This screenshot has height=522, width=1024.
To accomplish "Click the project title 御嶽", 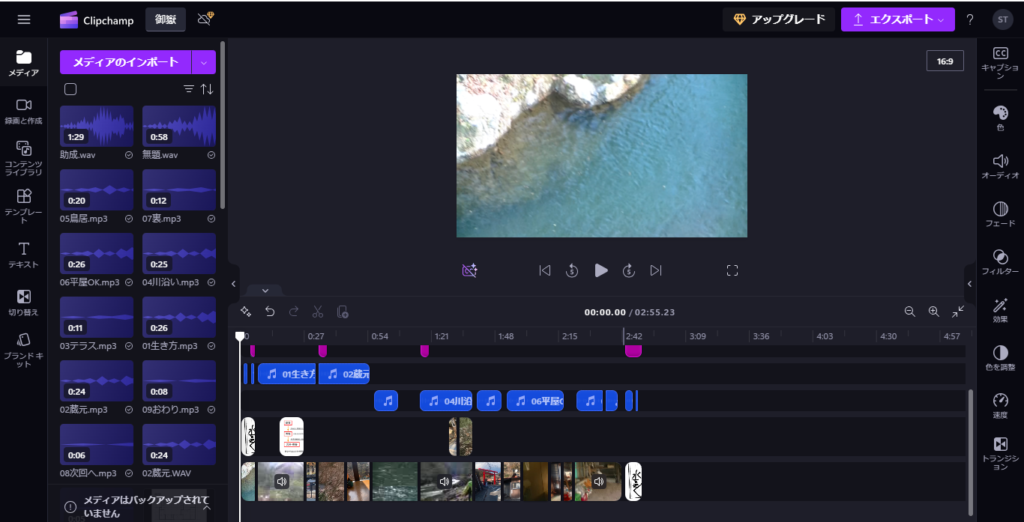I will click(166, 20).
